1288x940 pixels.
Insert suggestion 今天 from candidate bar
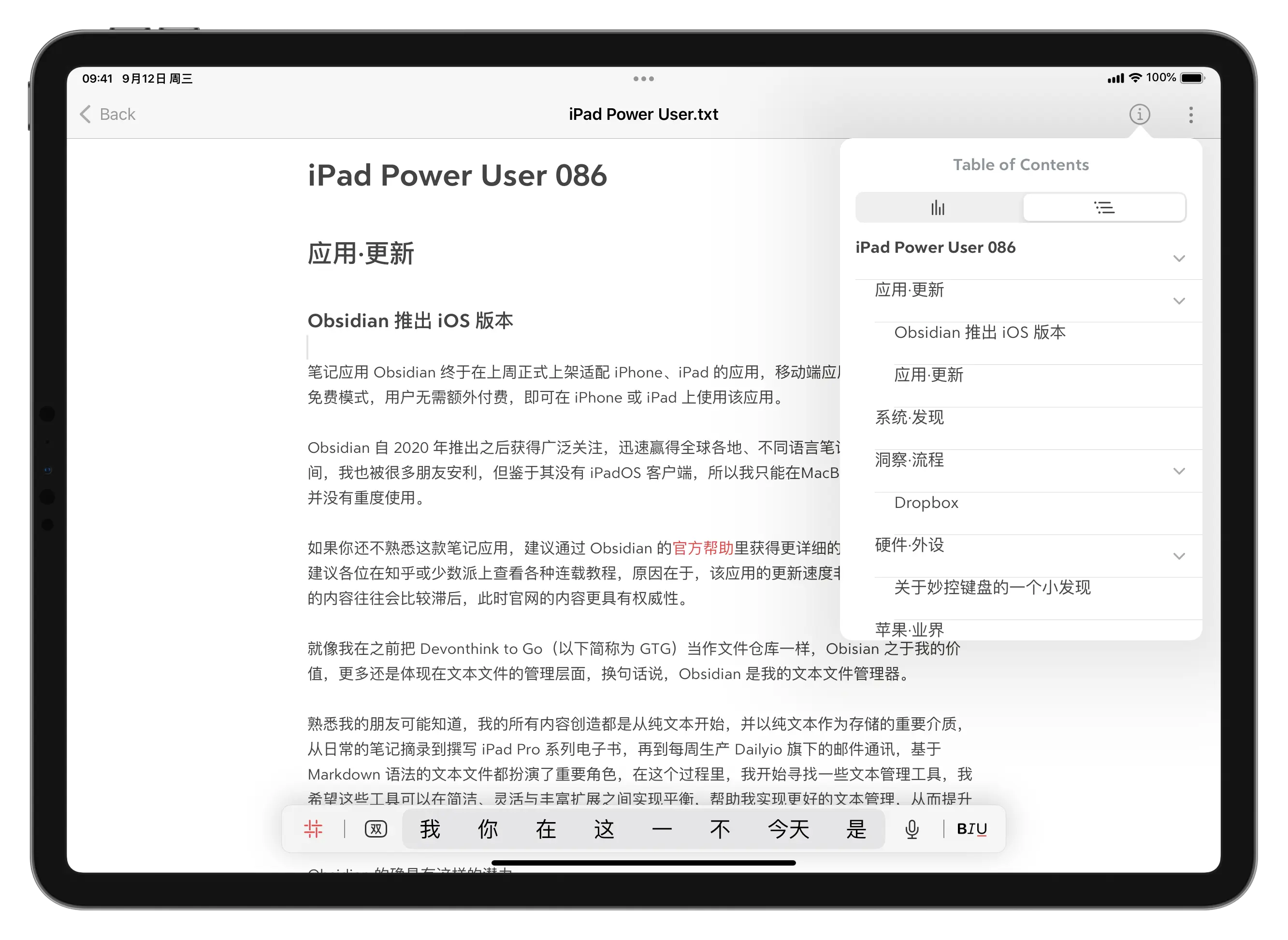click(x=788, y=828)
